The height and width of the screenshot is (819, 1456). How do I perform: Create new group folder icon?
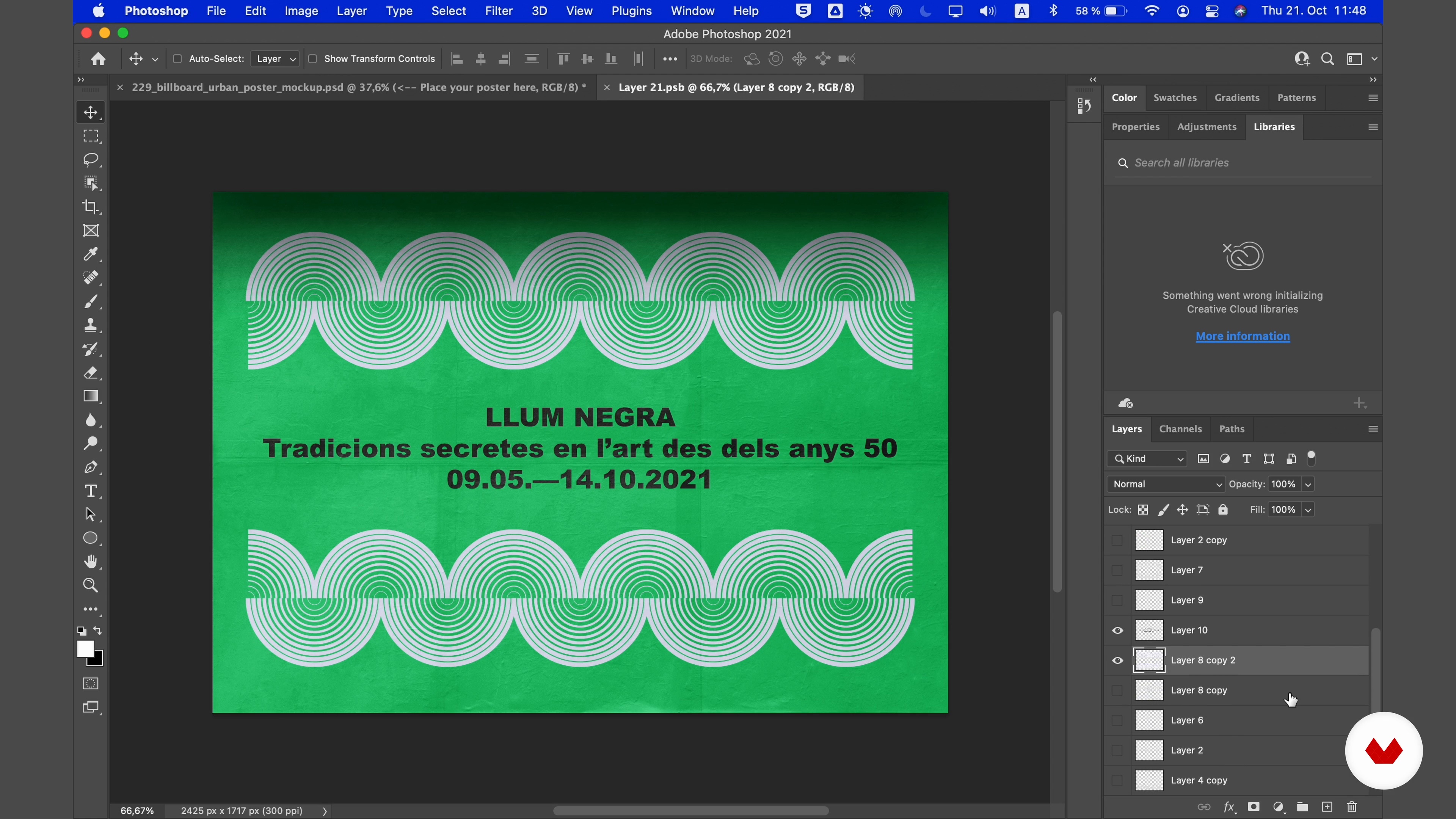(x=1303, y=806)
